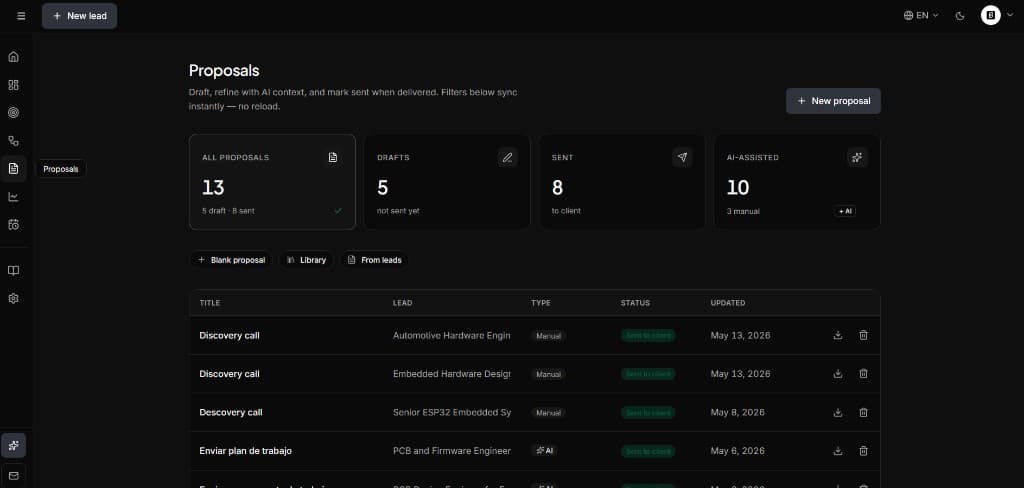Sort by the TITLE column header

pos(210,303)
